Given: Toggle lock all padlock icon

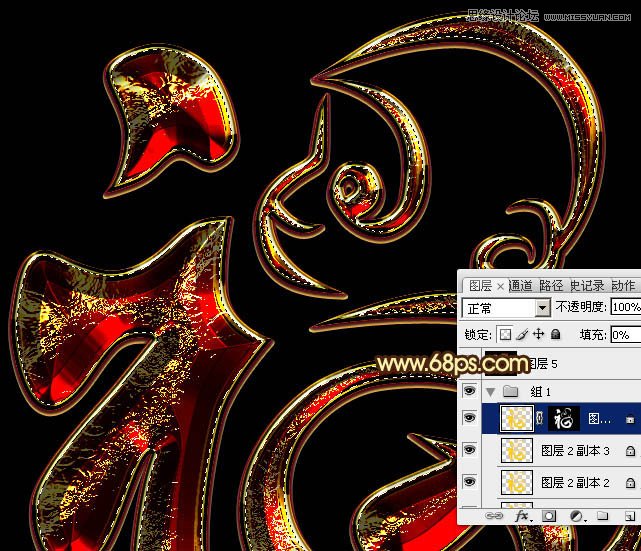Looking at the screenshot, I should (555, 334).
